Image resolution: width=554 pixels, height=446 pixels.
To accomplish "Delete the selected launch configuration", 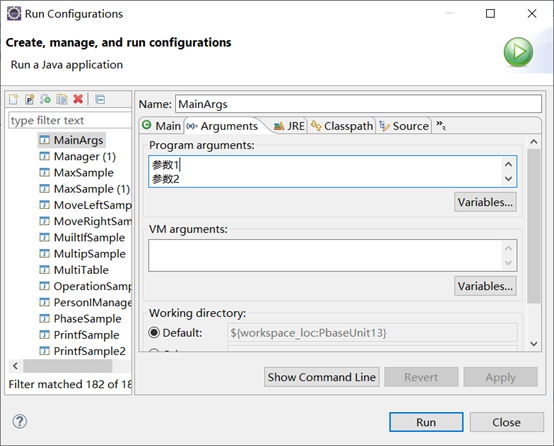I will pos(78,99).
